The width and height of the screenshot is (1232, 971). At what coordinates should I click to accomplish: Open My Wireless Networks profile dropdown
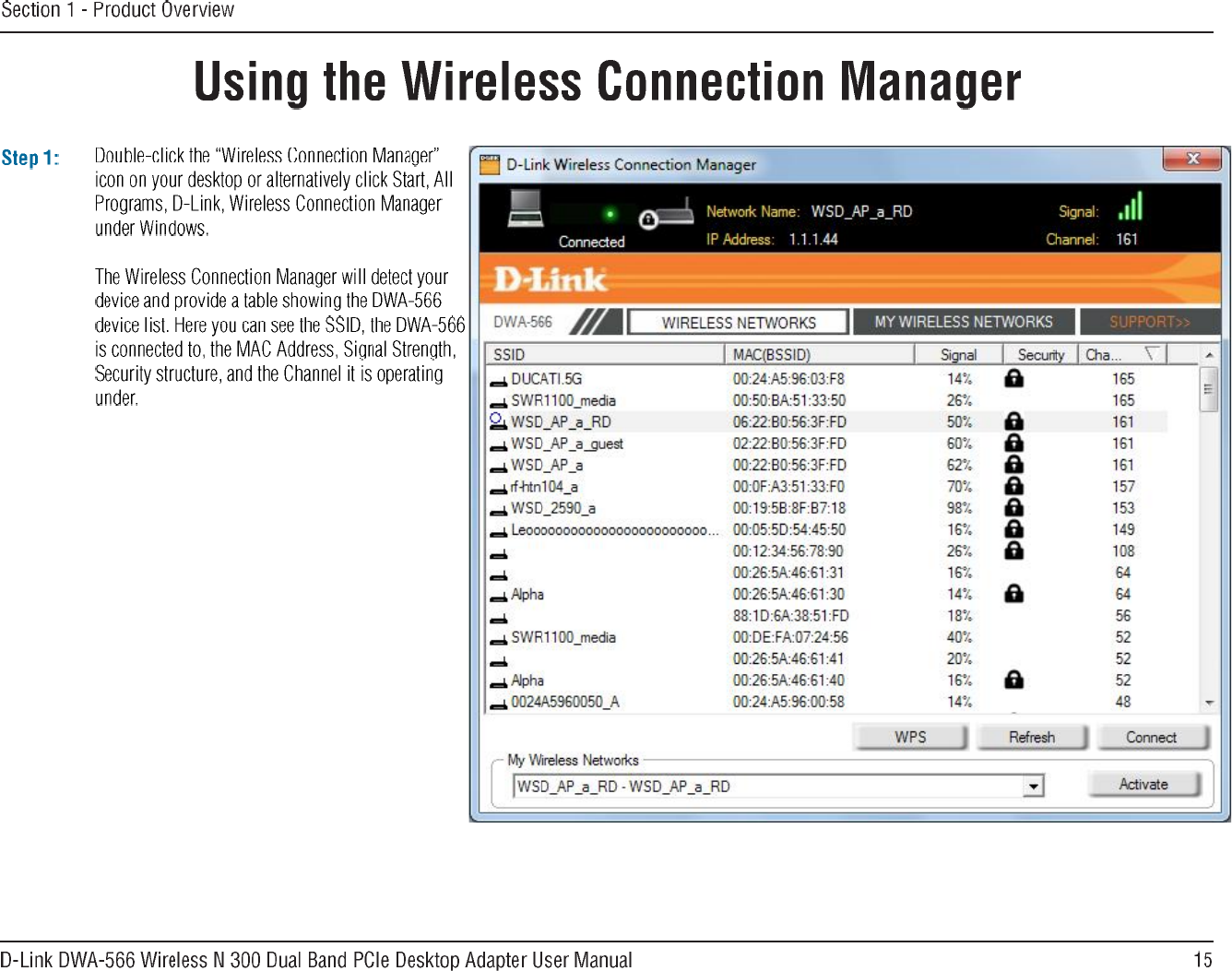tap(1034, 787)
